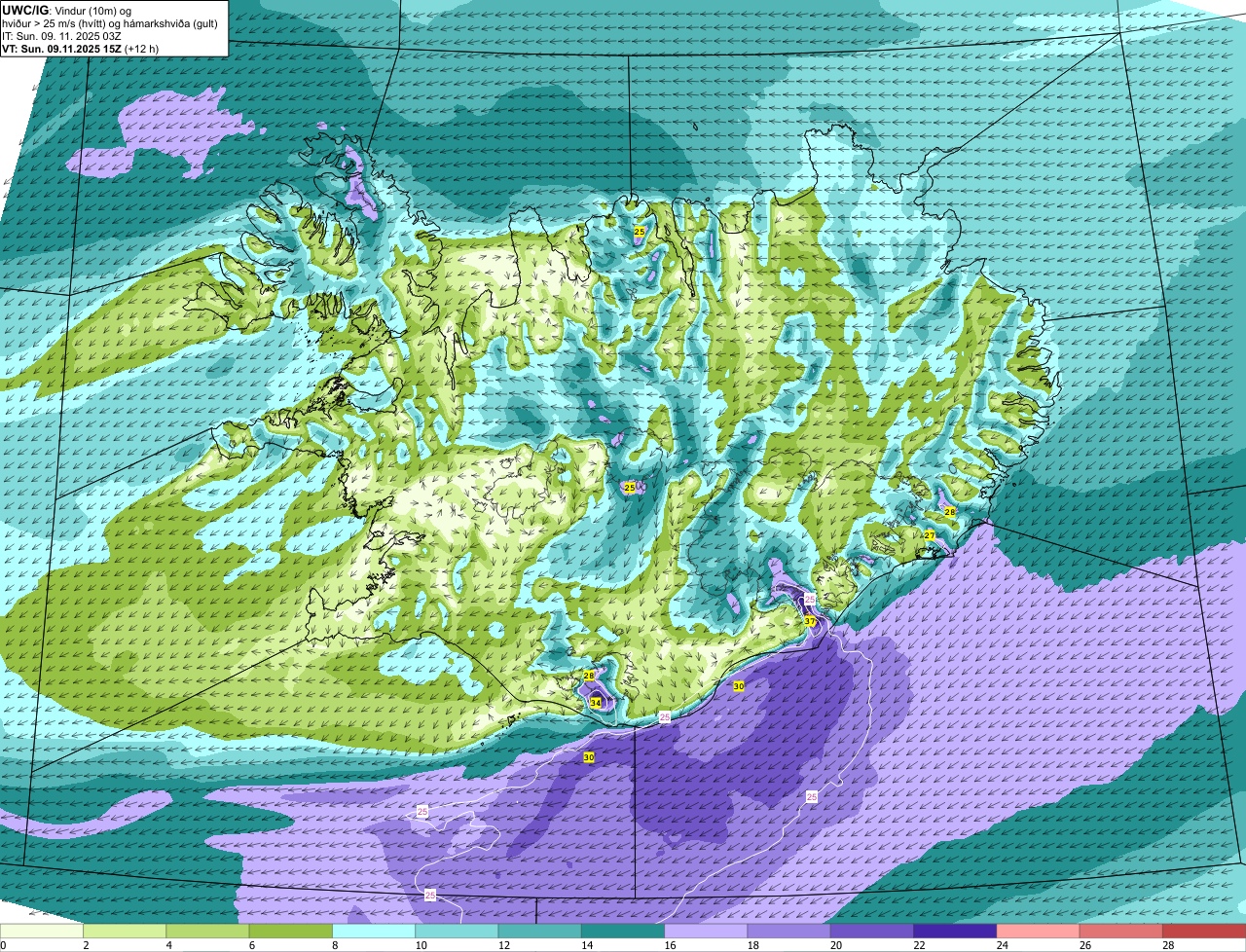Click the yellow max gust label 34
This screenshot has height=952, width=1246.
596,702
